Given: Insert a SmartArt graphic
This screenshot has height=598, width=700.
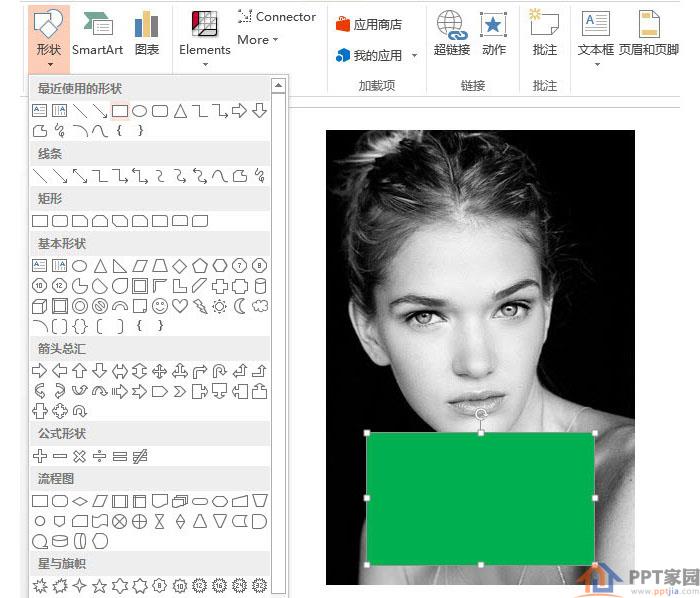Looking at the screenshot, I should pos(97,34).
